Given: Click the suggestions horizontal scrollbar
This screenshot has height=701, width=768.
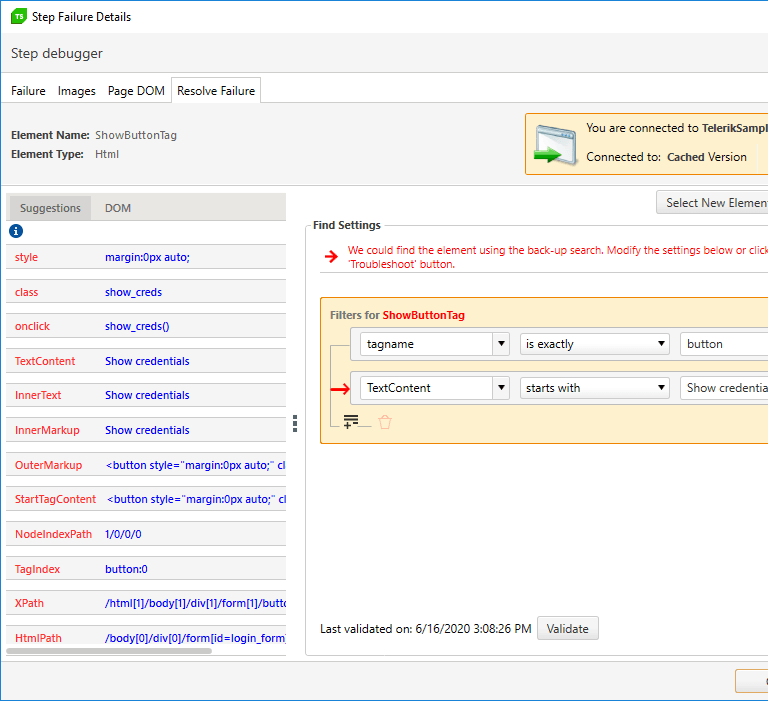Looking at the screenshot, I should 109,651.
